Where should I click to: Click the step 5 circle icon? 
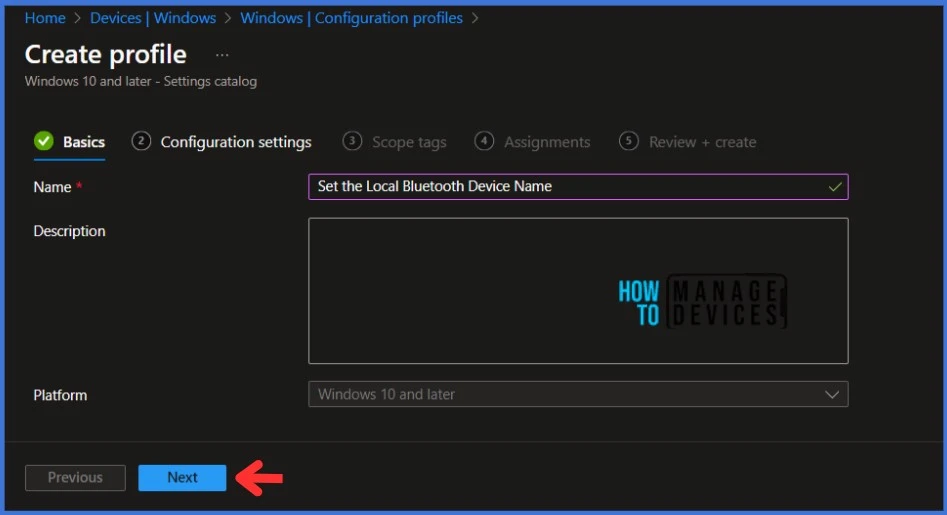[x=629, y=141]
